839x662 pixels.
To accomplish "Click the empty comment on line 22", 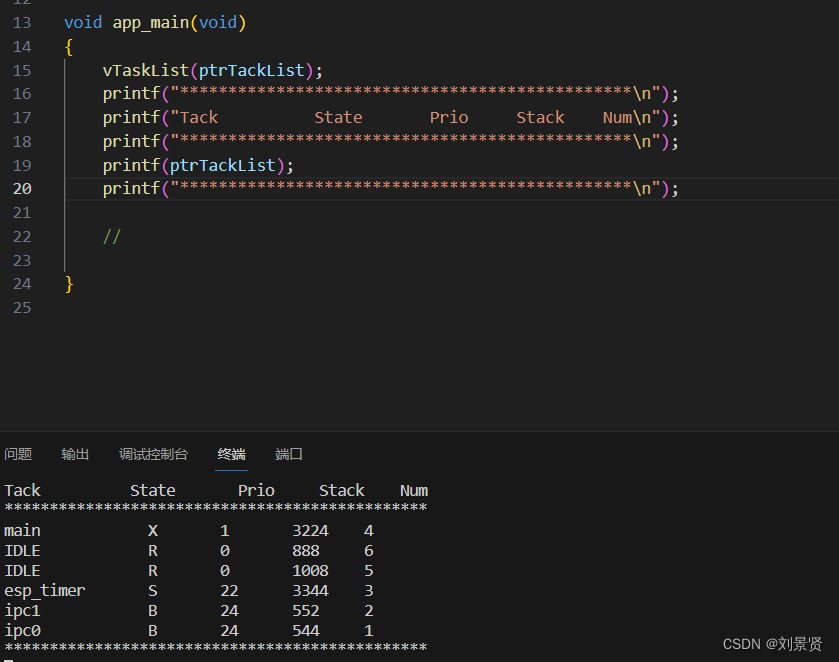I will 114,236.
